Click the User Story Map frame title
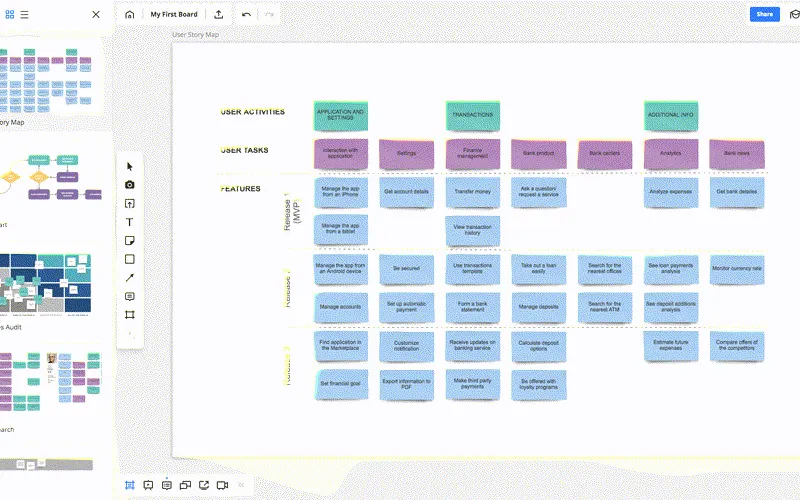 click(x=195, y=35)
